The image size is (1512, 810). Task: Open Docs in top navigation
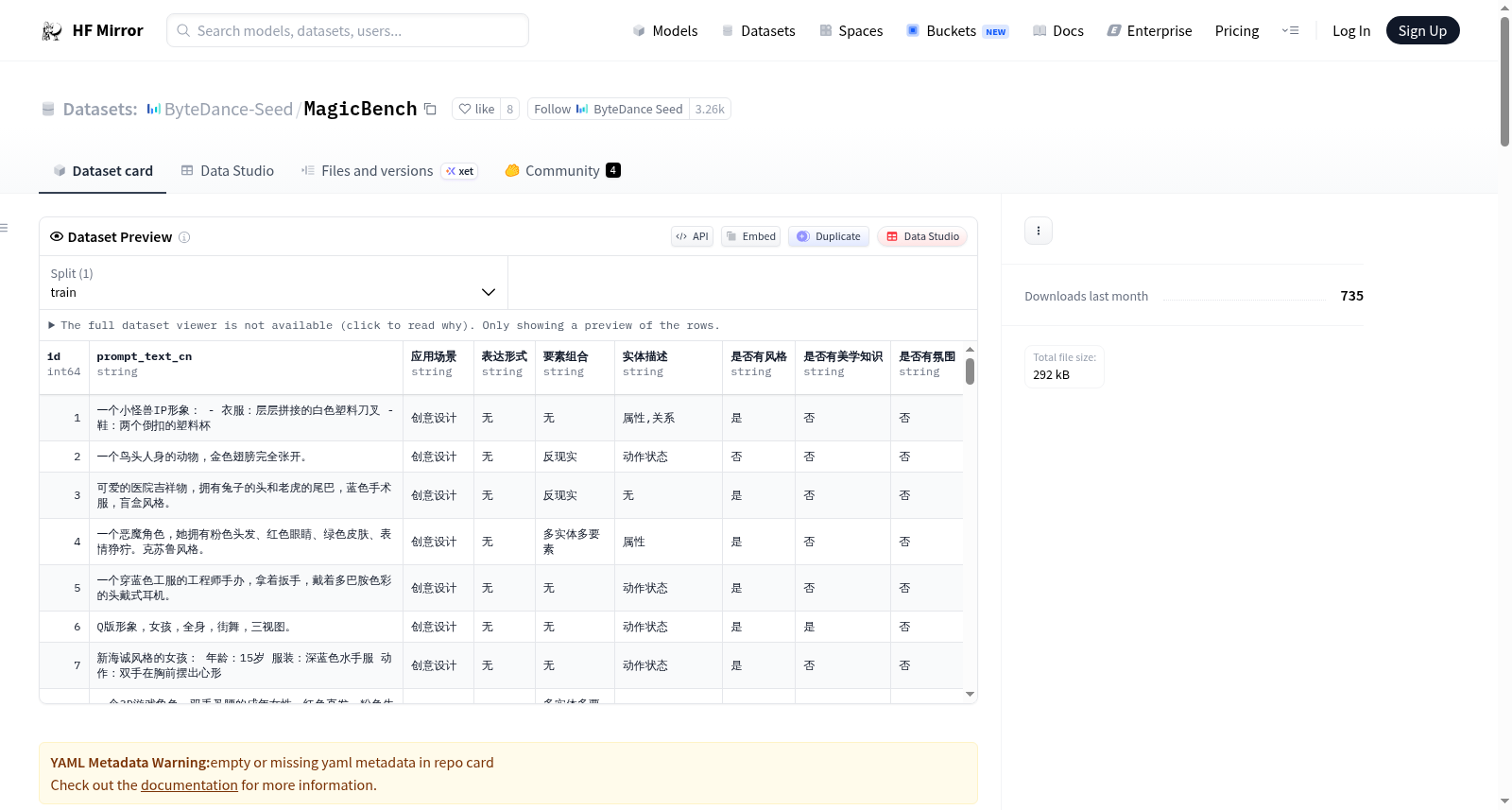tap(1057, 31)
